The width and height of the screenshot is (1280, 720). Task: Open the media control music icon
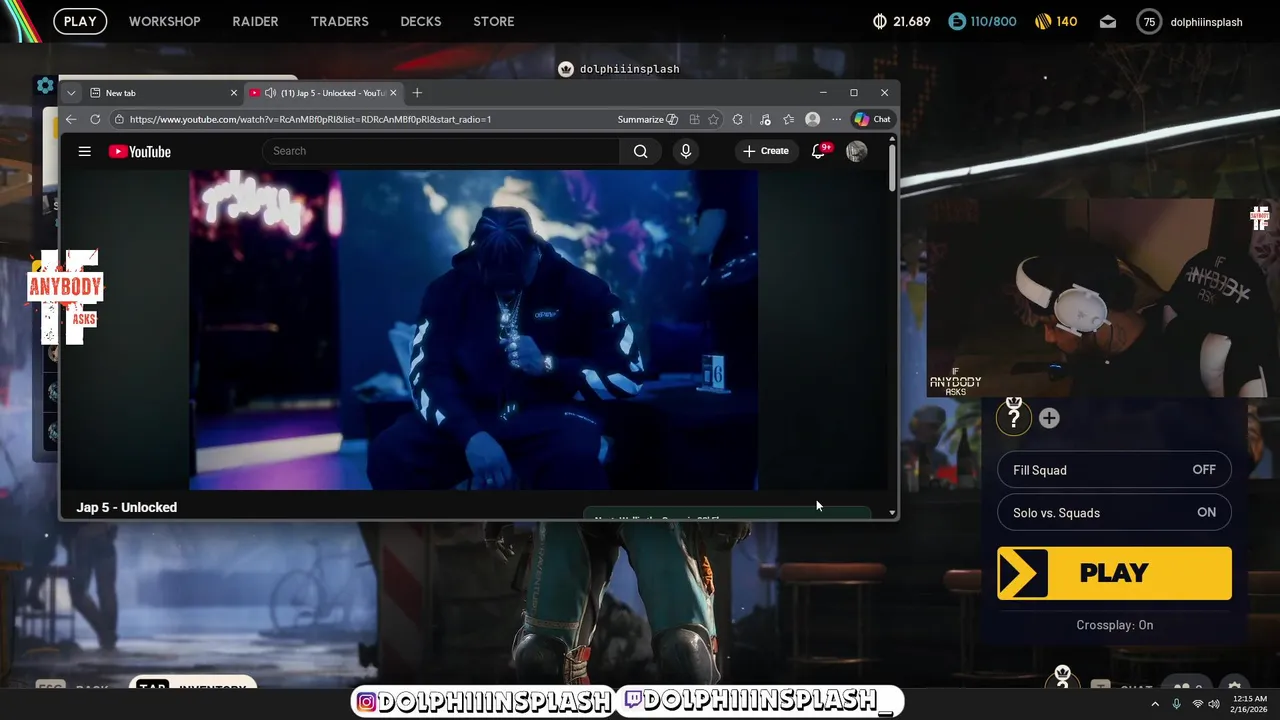[x=765, y=119]
